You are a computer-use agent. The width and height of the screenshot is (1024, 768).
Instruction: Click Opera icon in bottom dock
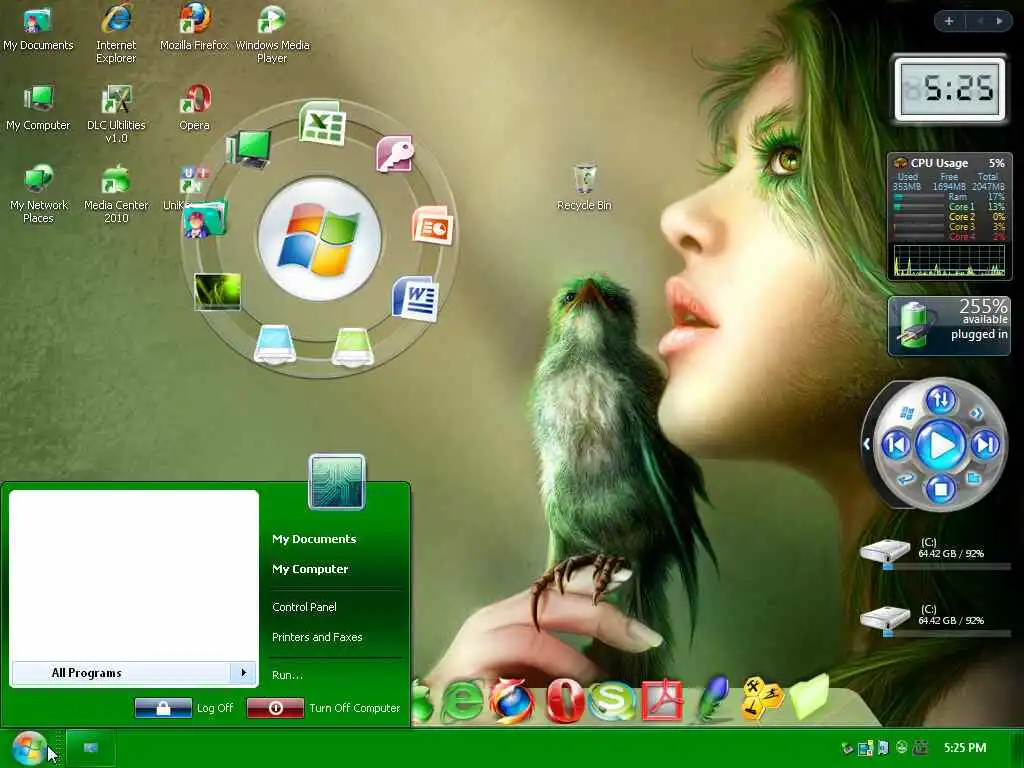(564, 701)
